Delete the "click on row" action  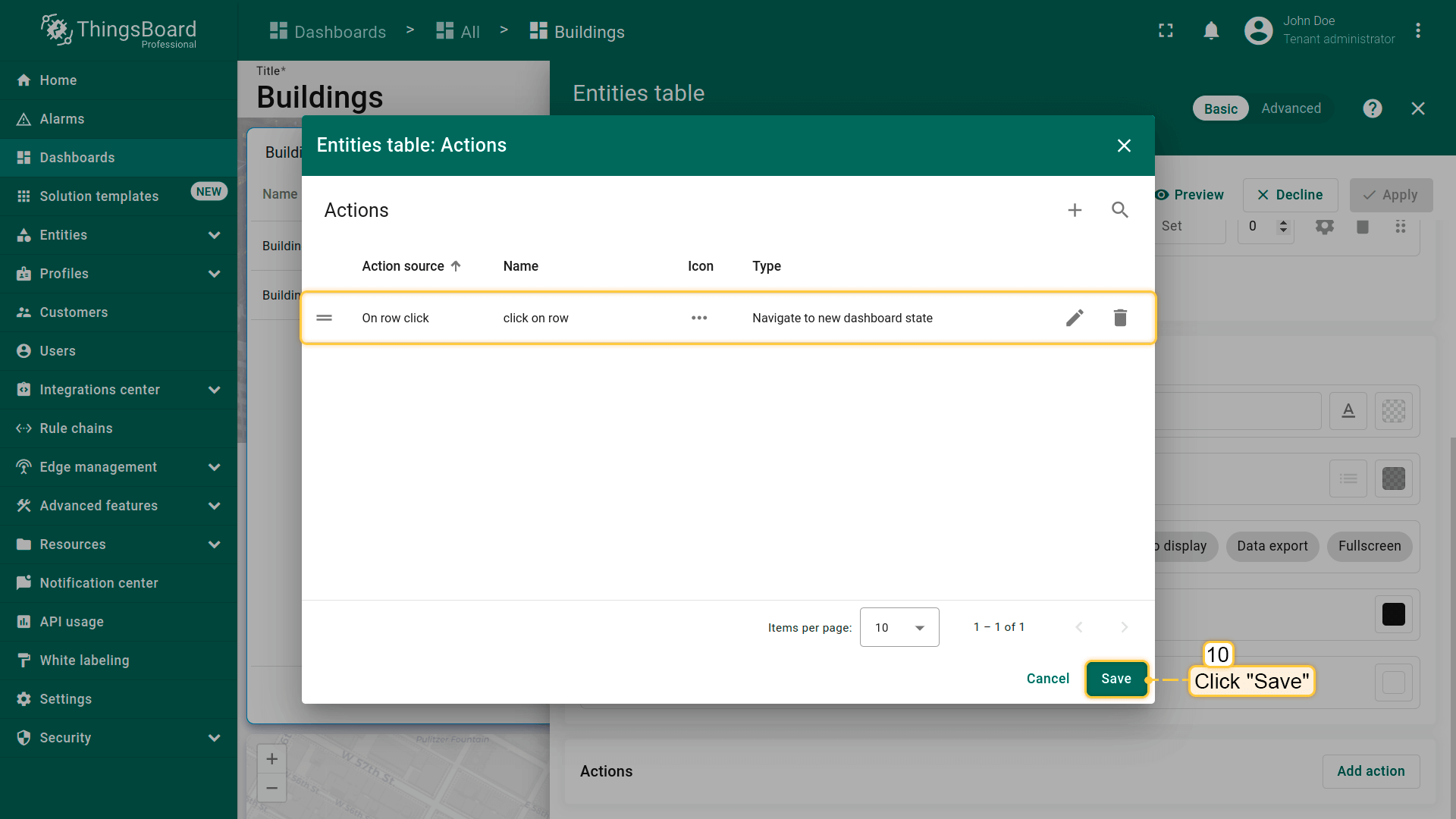1120,318
